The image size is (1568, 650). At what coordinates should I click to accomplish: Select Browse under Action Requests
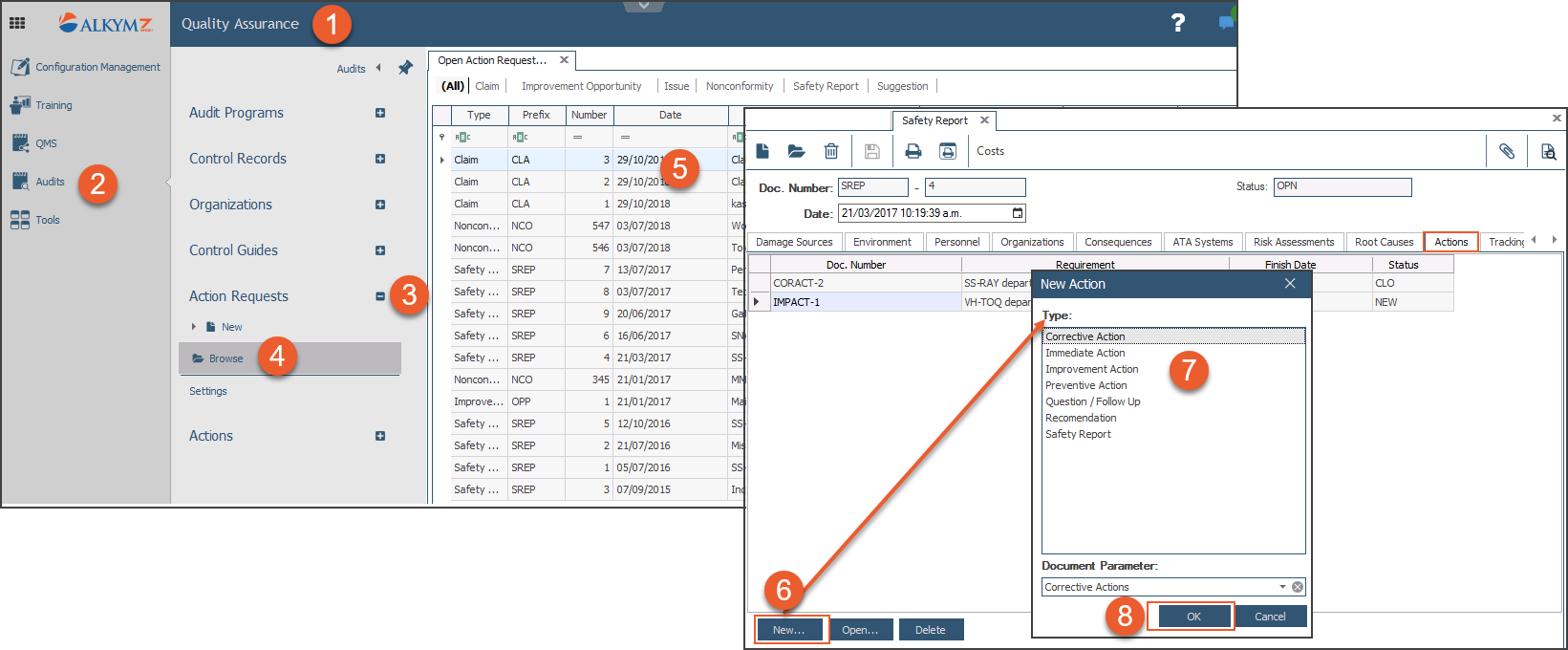pos(290,358)
